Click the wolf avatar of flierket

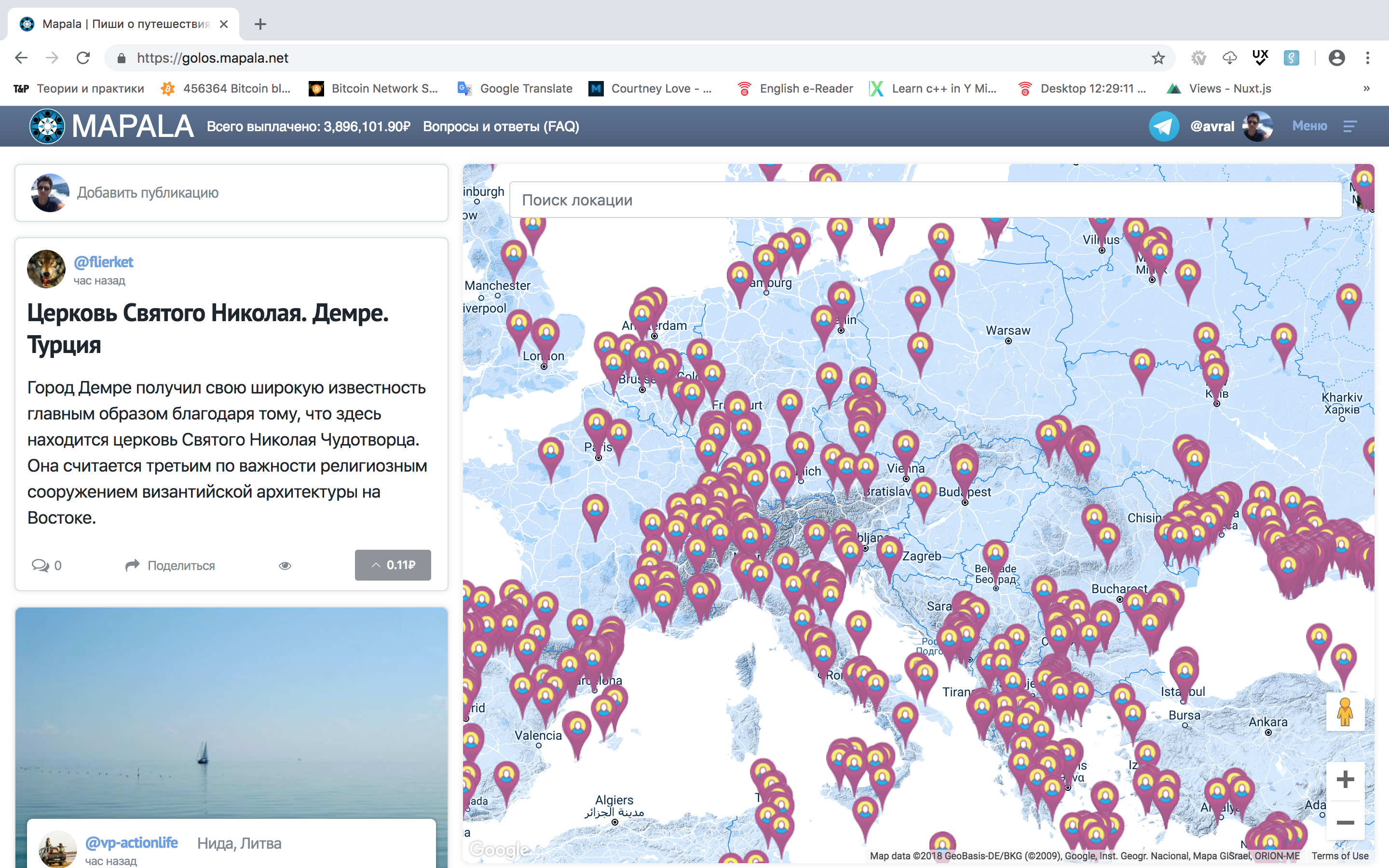coord(46,269)
